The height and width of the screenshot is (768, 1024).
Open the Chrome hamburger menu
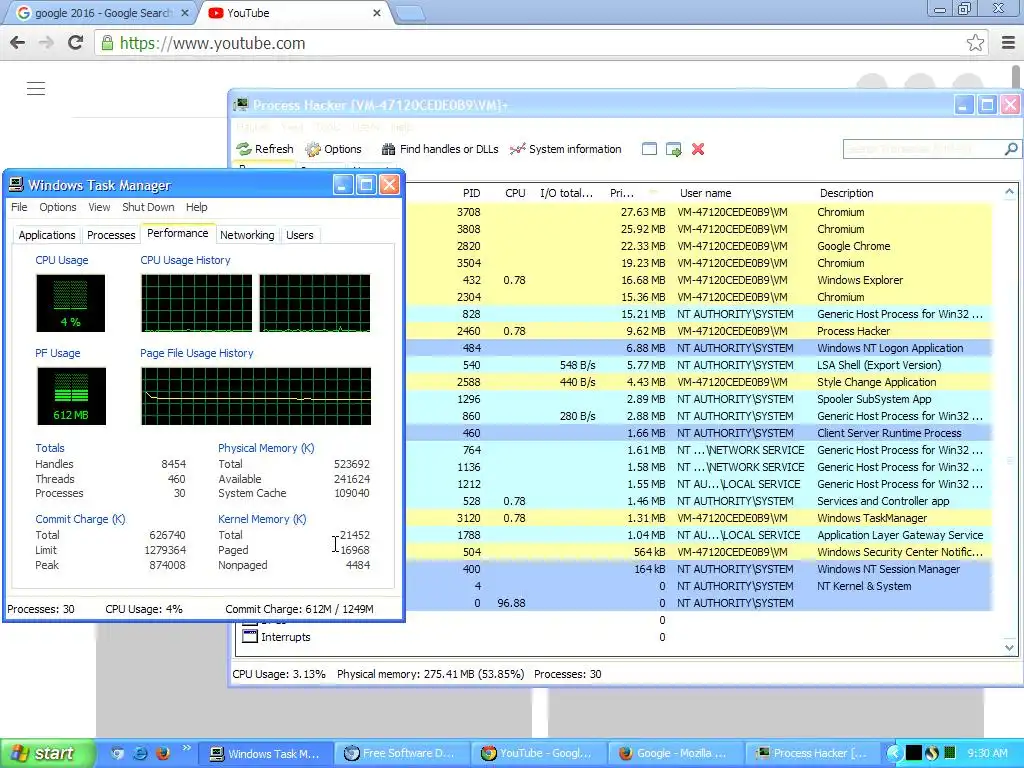pos(1008,43)
